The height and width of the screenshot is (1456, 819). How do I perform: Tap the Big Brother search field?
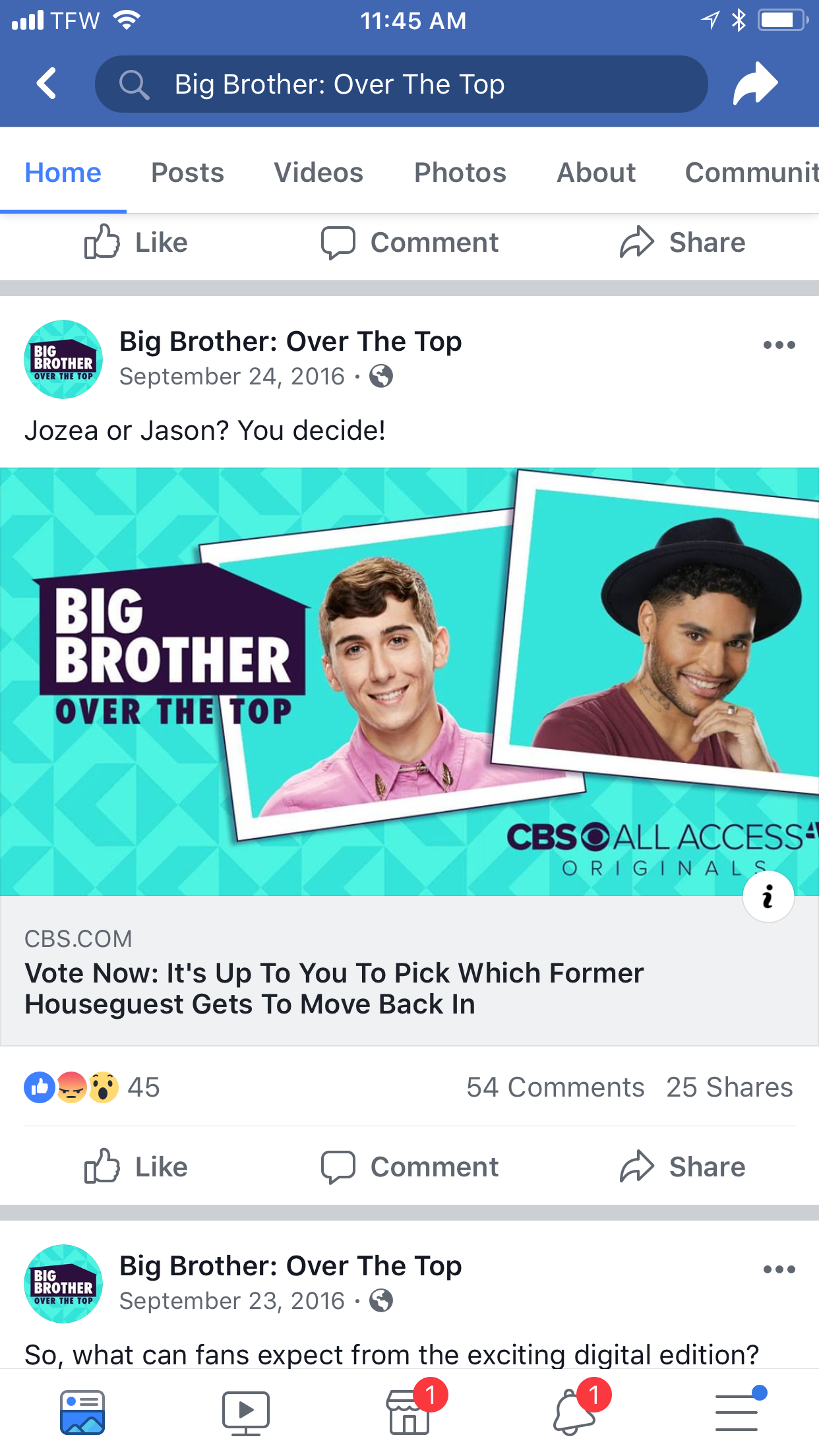[402, 84]
